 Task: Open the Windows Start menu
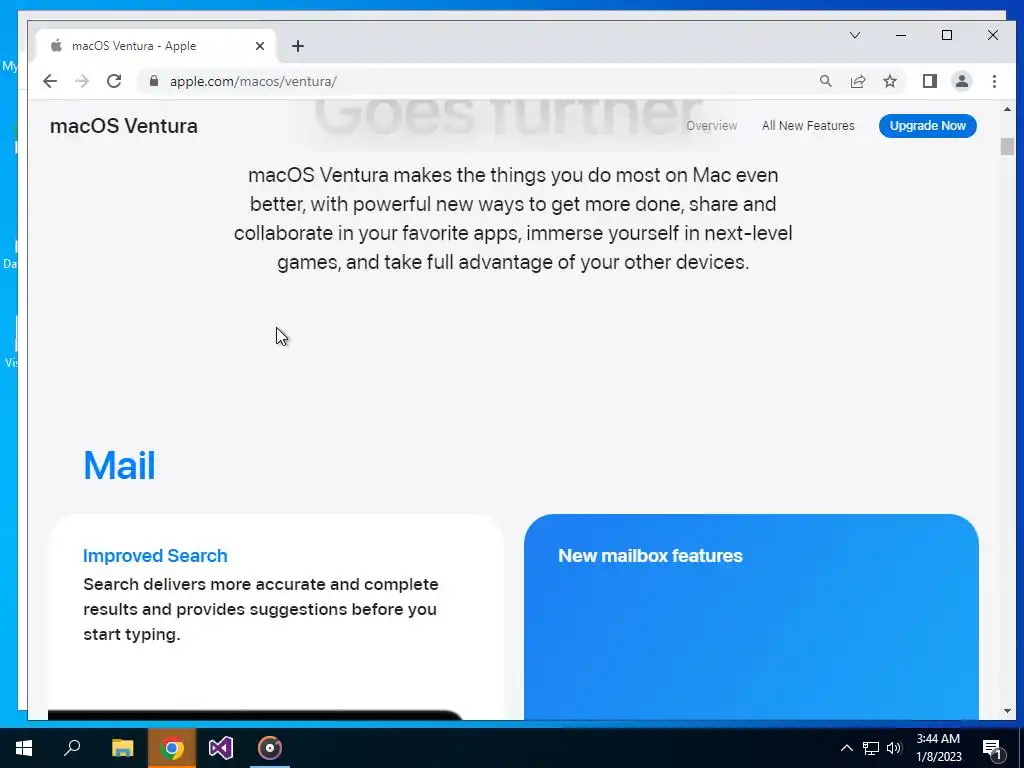tap(24, 748)
